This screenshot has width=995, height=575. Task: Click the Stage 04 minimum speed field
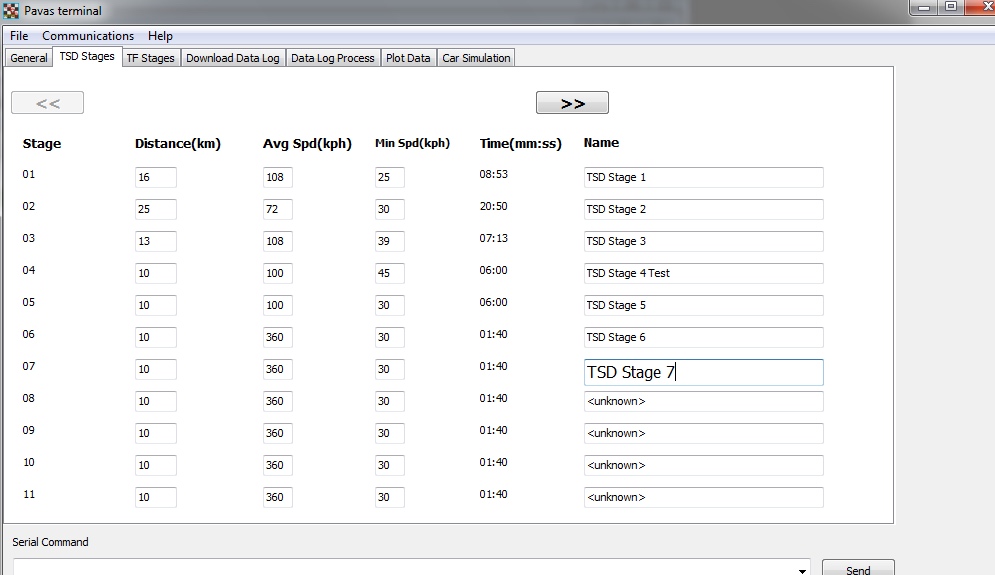click(x=390, y=273)
